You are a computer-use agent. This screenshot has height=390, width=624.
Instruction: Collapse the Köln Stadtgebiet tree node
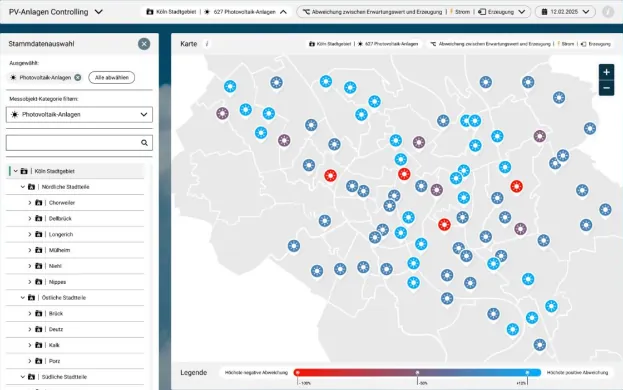pyautogui.click(x=16, y=171)
